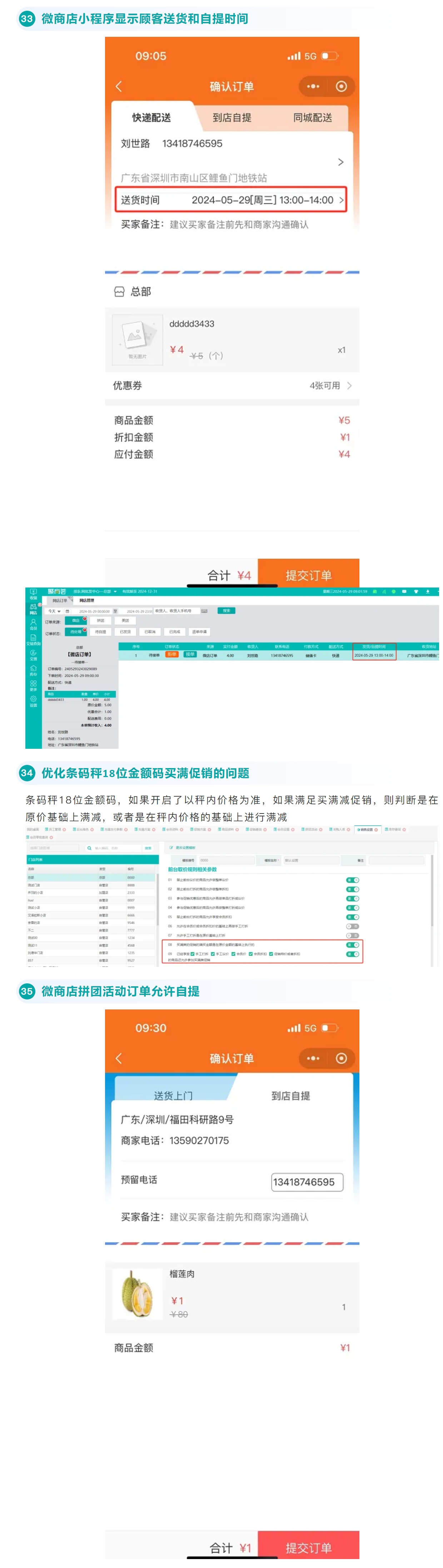Tap the close circle icon on the 09:05 screen

[x=342, y=87]
